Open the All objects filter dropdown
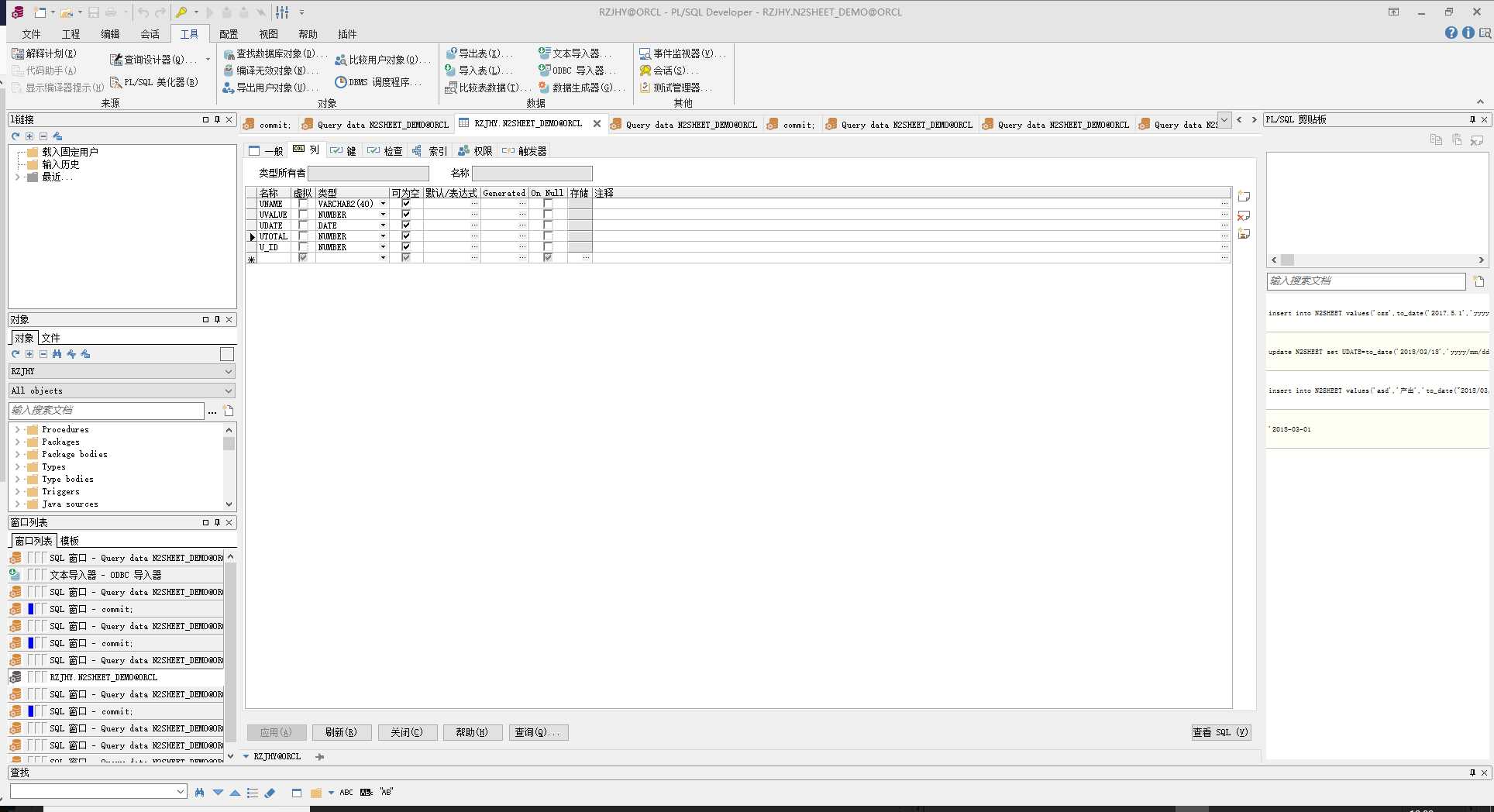Image resolution: width=1494 pixels, height=812 pixels. click(228, 391)
